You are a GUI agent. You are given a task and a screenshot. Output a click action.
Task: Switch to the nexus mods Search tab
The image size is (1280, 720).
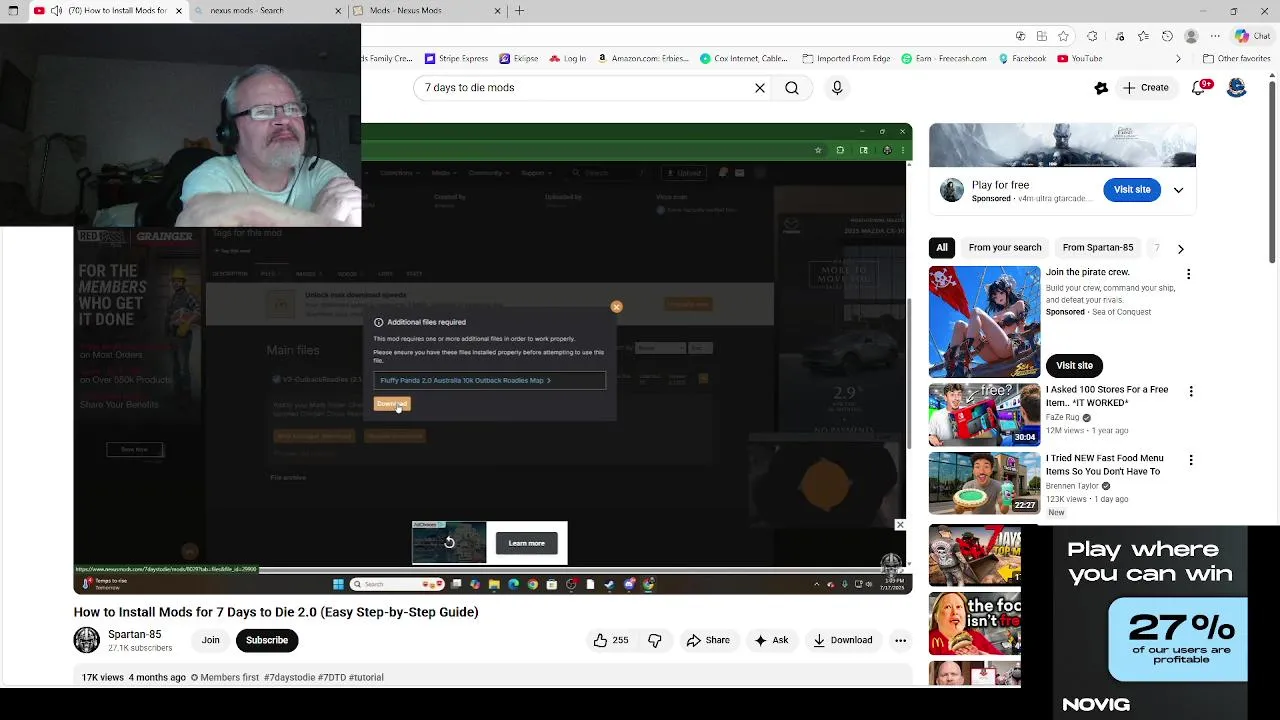click(268, 11)
